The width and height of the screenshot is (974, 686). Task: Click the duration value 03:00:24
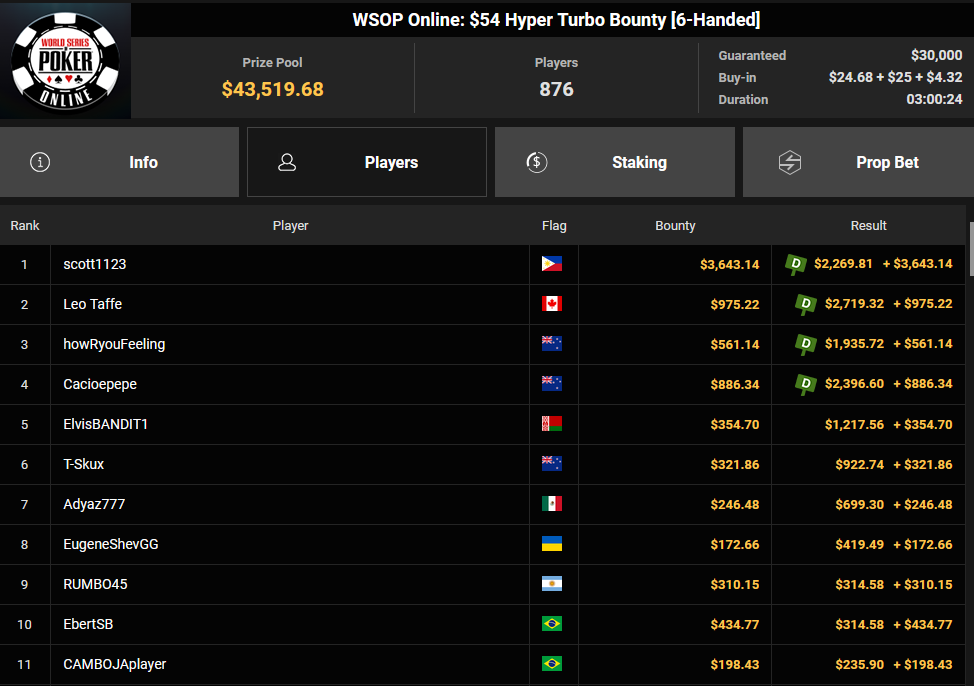click(x=934, y=99)
